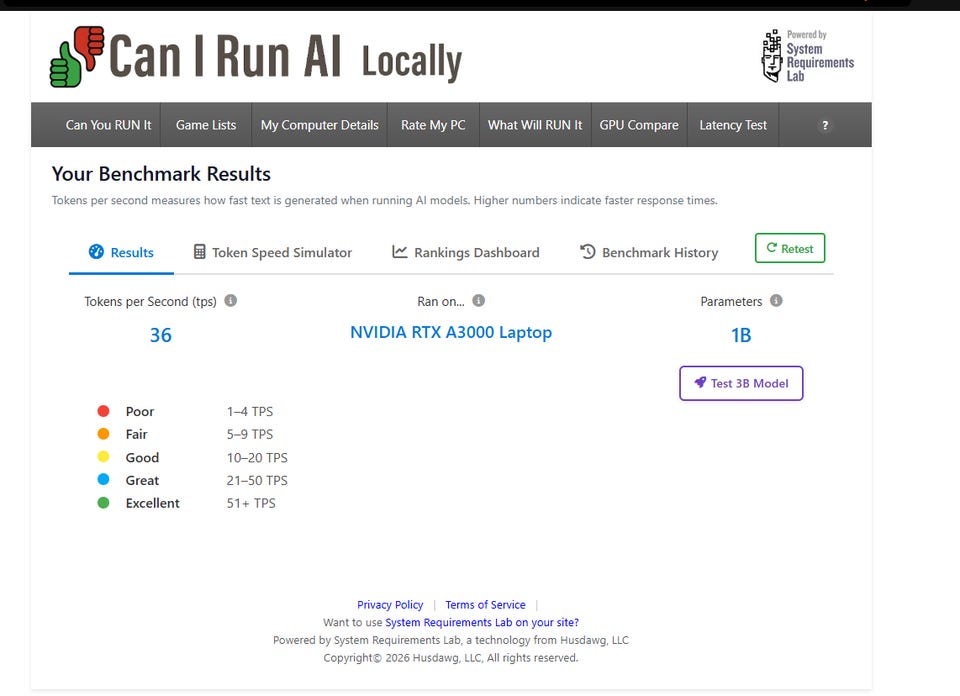Click the 10–20 TPS range text
Image resolution: width=960 pixels, height=696 pixels.
[257, 458]
